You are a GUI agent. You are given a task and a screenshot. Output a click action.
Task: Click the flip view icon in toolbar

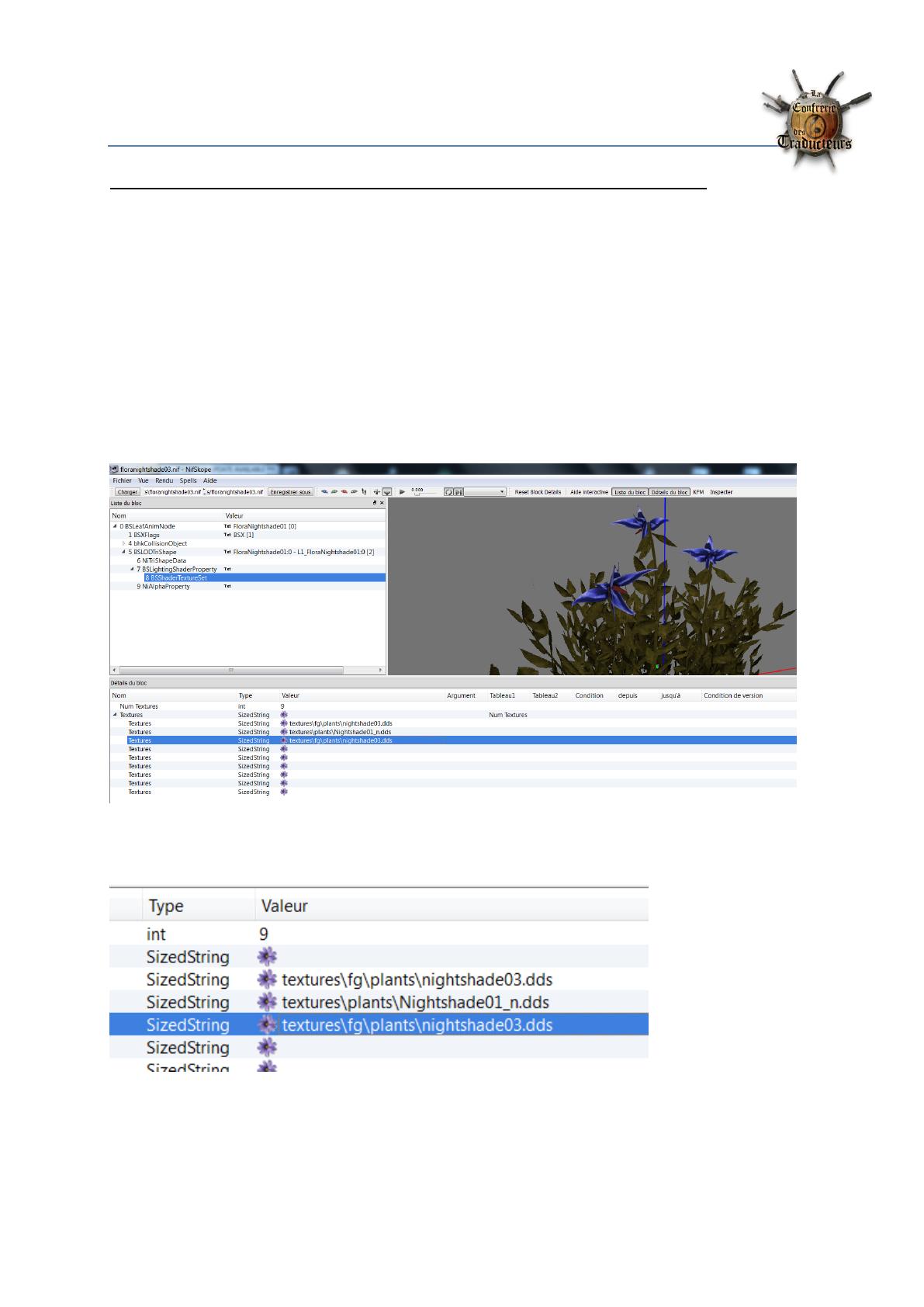(376, 492)
